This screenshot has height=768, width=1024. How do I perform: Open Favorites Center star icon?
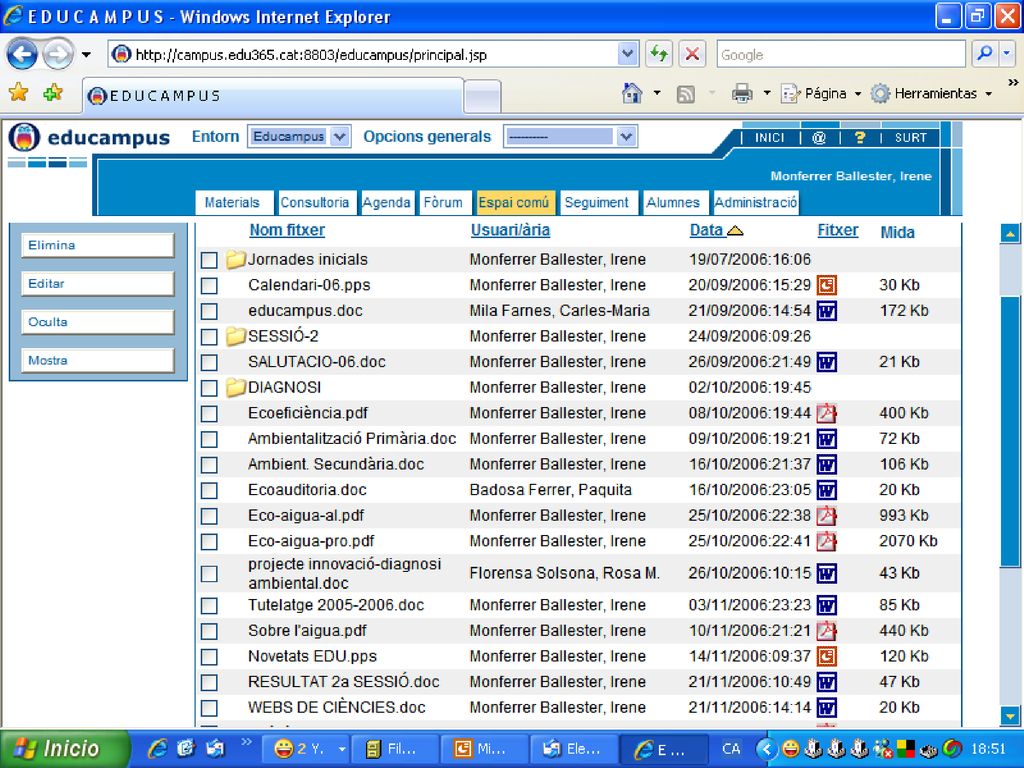click(x=19, y=93)
